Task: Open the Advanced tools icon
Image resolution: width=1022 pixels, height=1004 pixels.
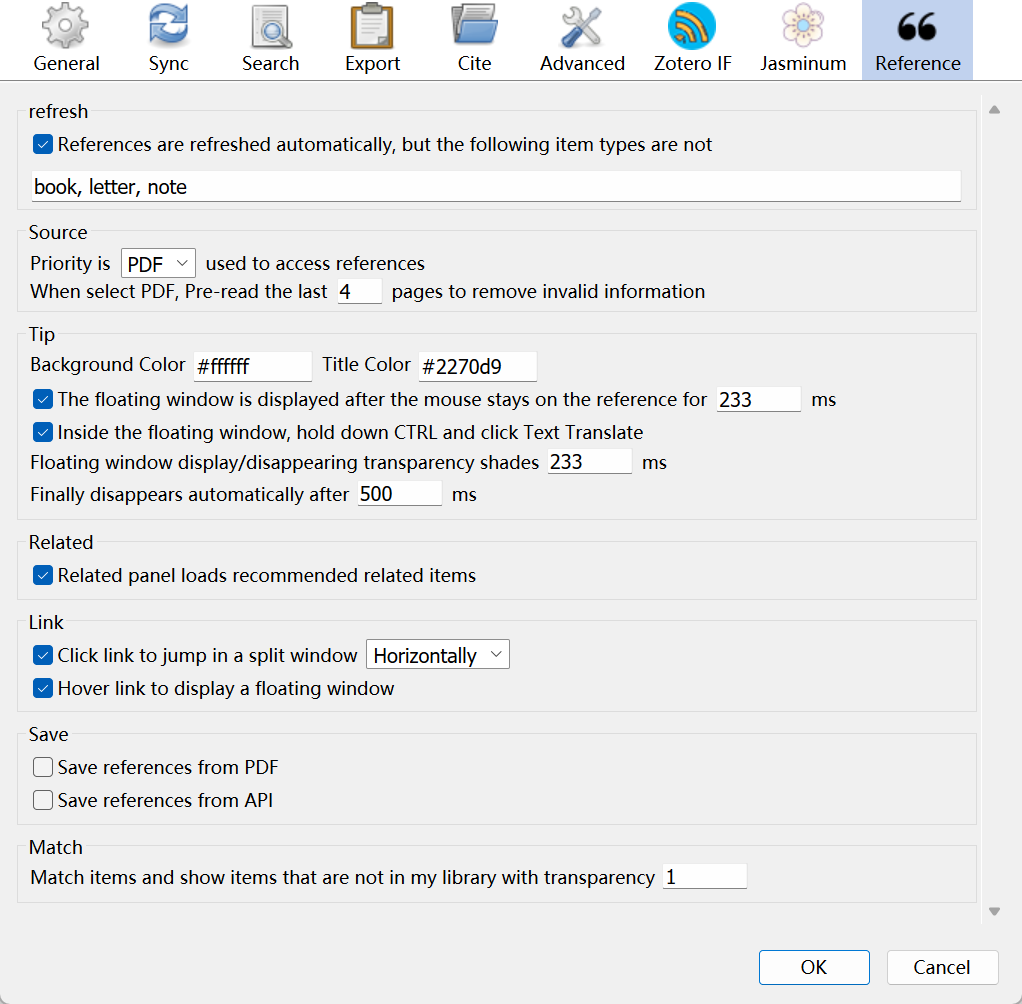Action: coord(581,26)
